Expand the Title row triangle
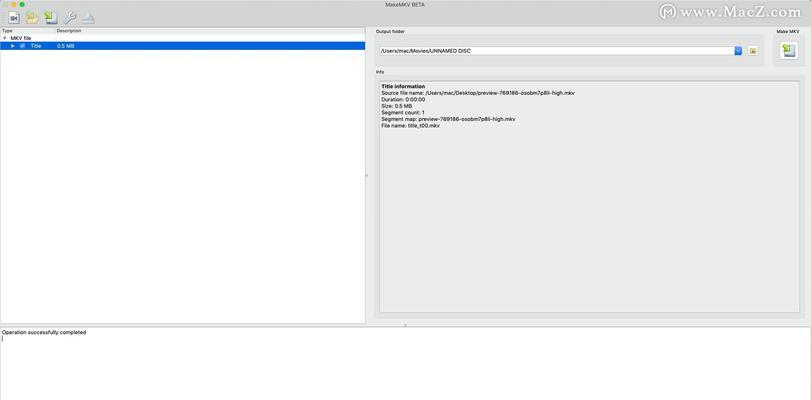This screenshot has height=400, width=811. tap(13, 46)
